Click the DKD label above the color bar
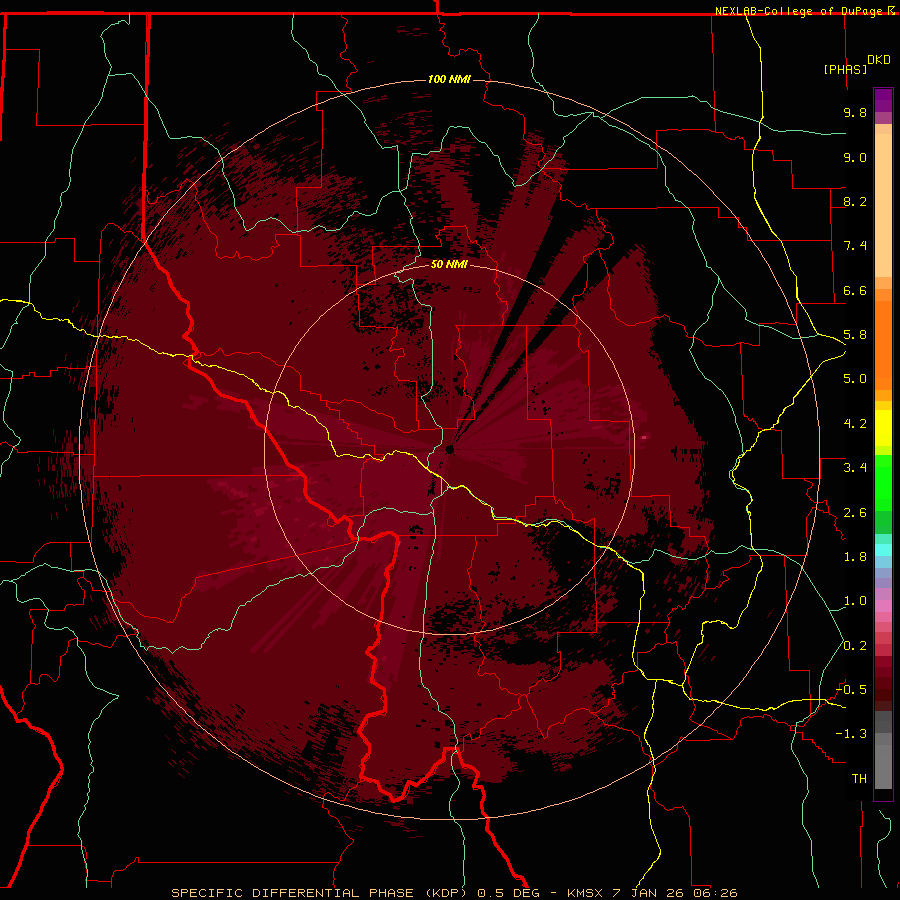The width and height of the screenshot is (900, 900). tap(878, 60)
